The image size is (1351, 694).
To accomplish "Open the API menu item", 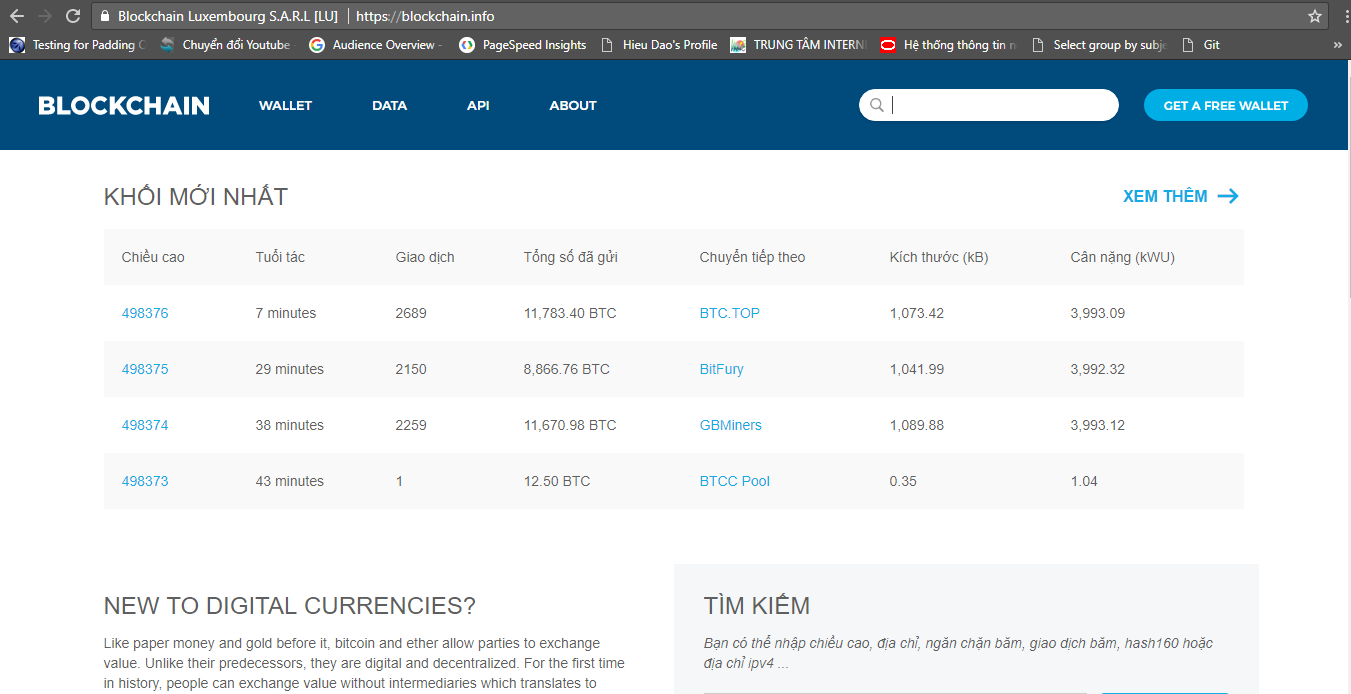I will click(478, 105).
